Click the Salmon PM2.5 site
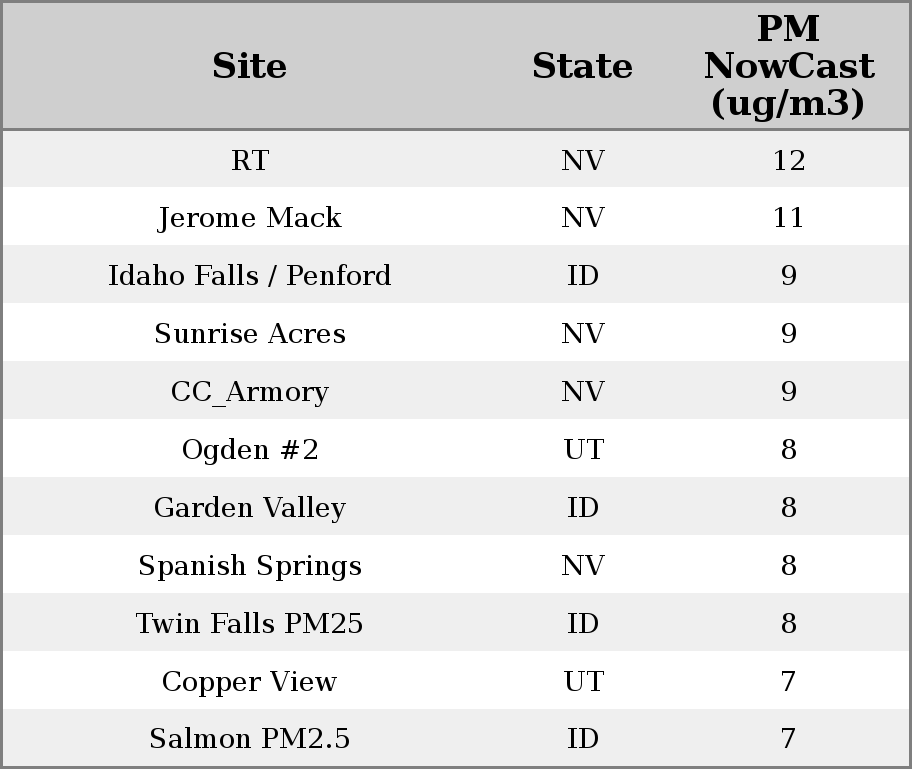This screenshot has height=769, width=912. (x=249, y=739)
